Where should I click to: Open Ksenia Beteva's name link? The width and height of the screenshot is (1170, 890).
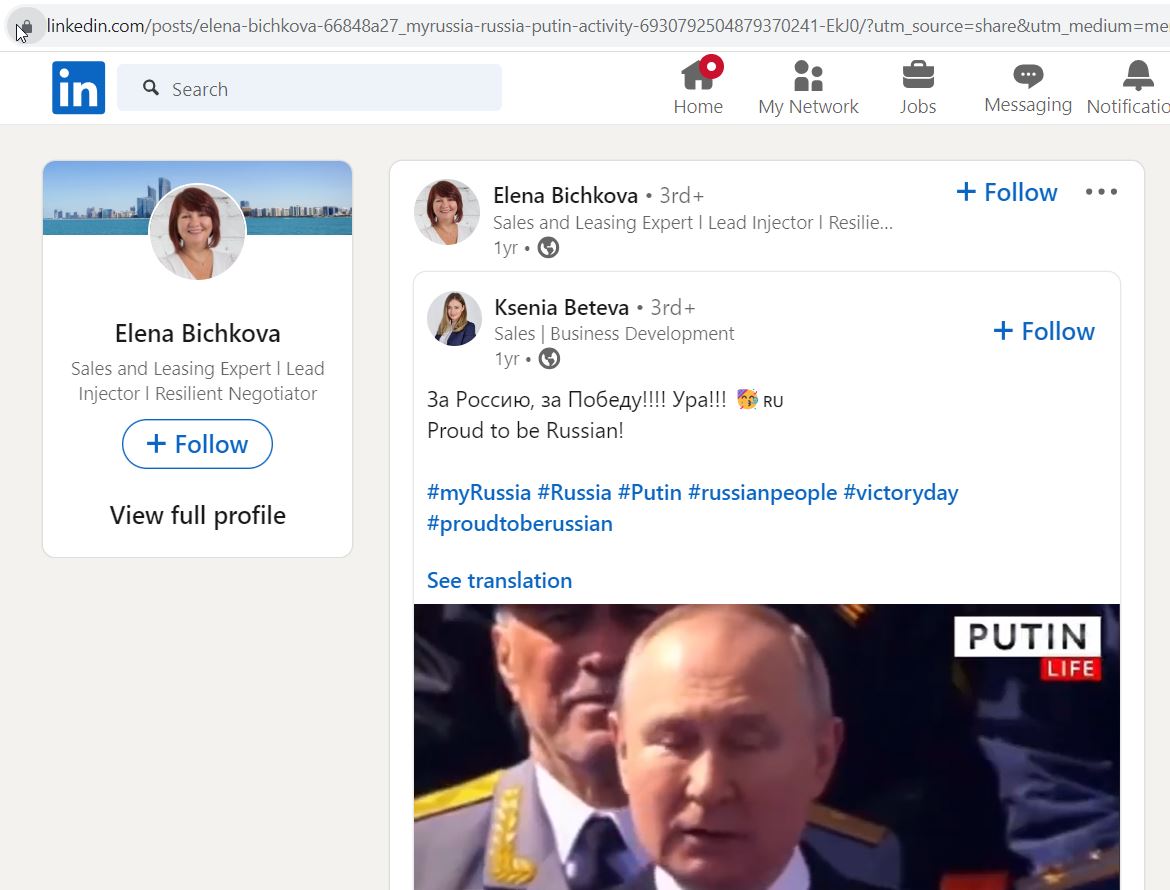click(562, 307)
